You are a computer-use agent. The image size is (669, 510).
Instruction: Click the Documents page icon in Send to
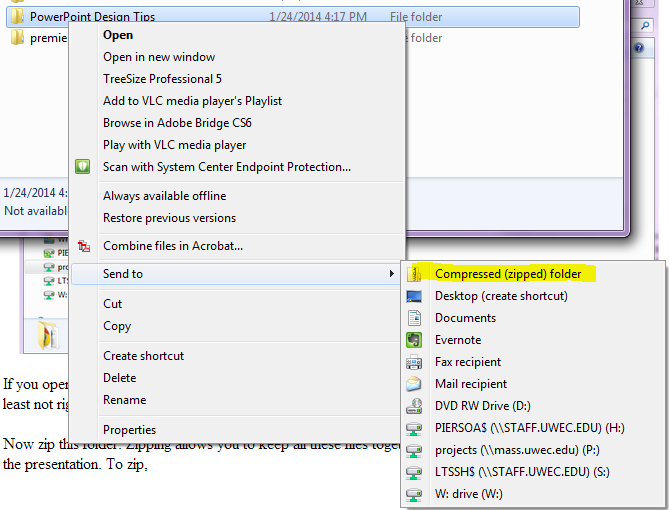pos(414,318)
